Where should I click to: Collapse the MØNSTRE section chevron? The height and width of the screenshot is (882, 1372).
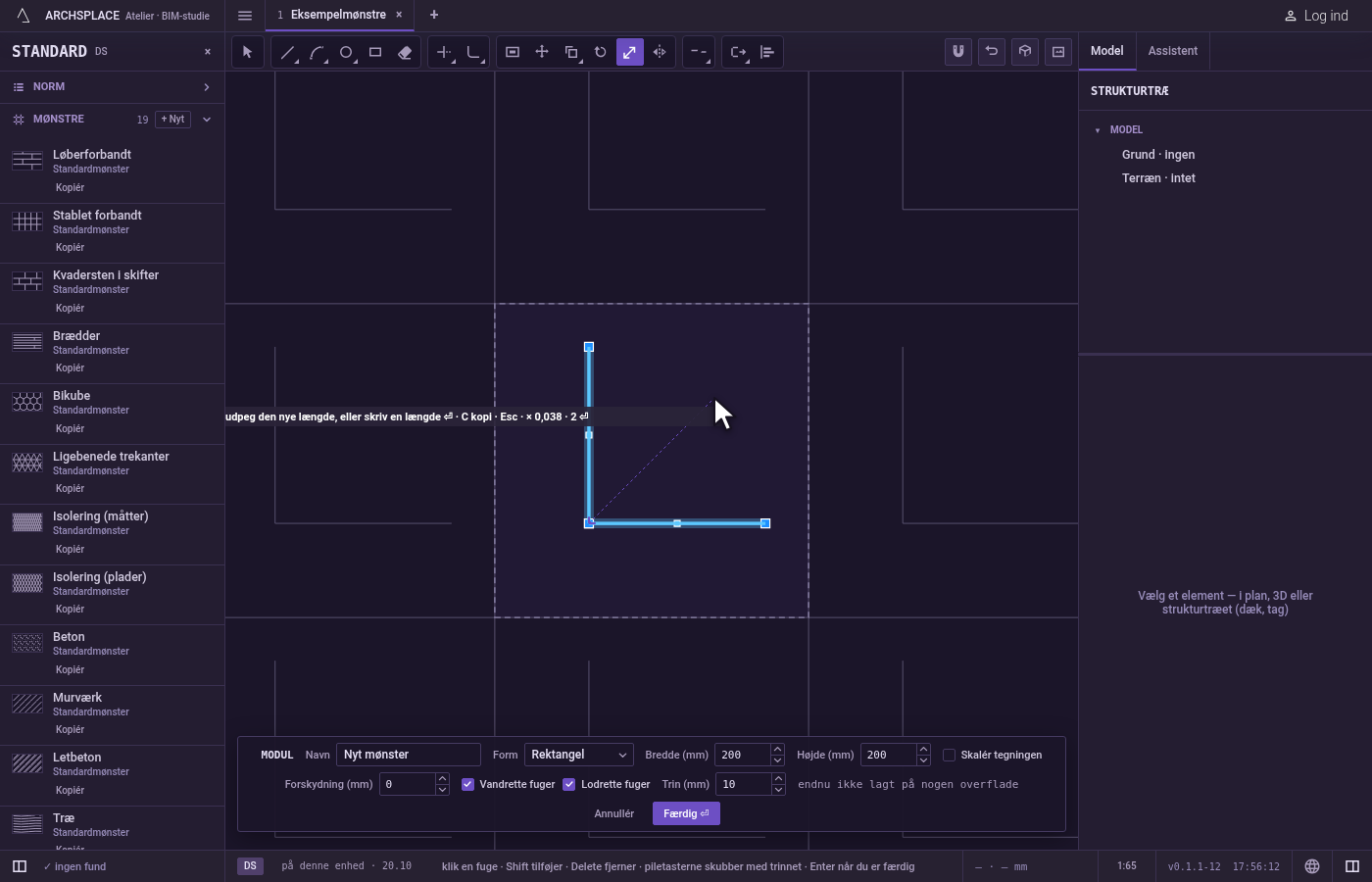(x=207, y=120)
